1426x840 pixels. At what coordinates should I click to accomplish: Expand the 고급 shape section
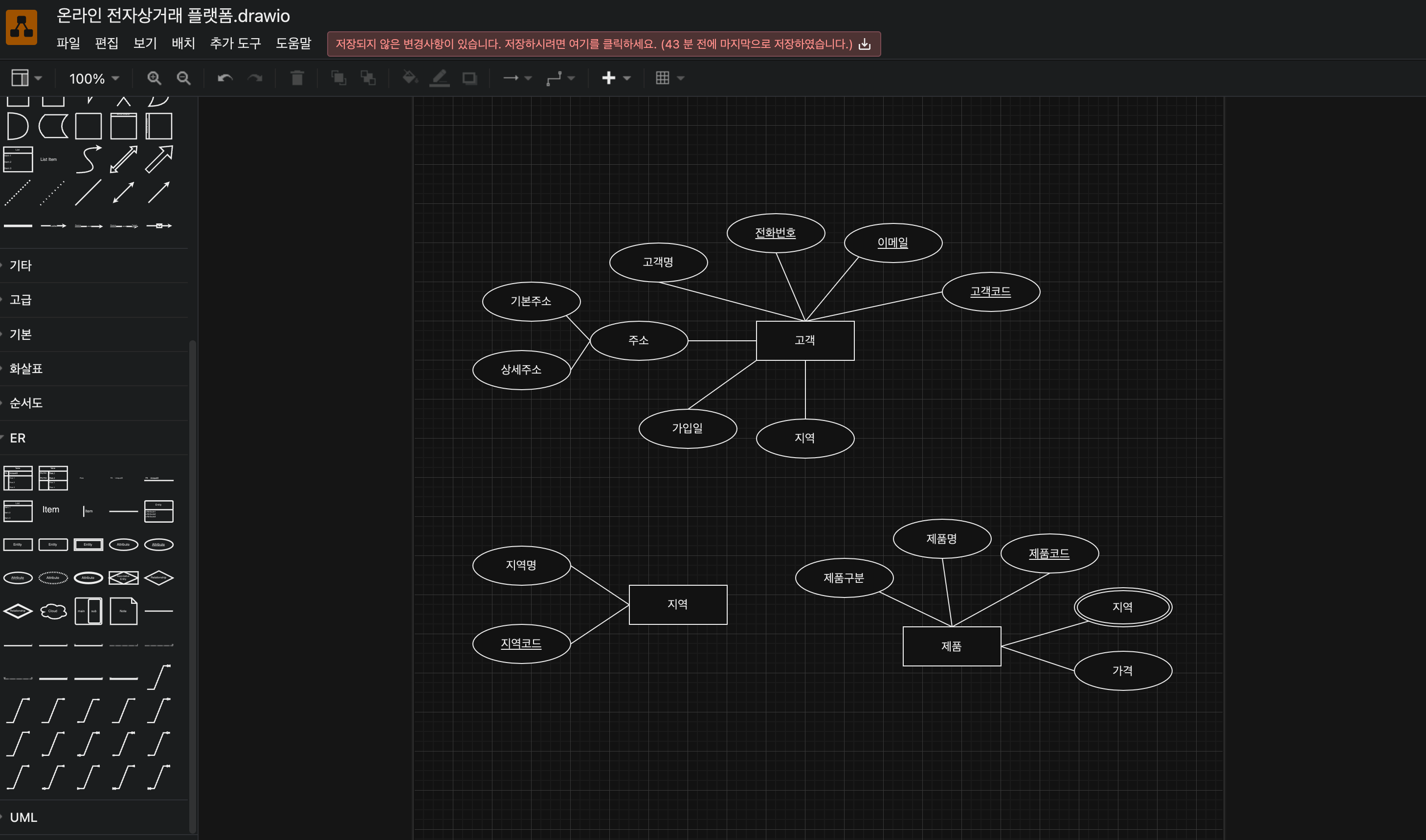click(x=94, y=300)
